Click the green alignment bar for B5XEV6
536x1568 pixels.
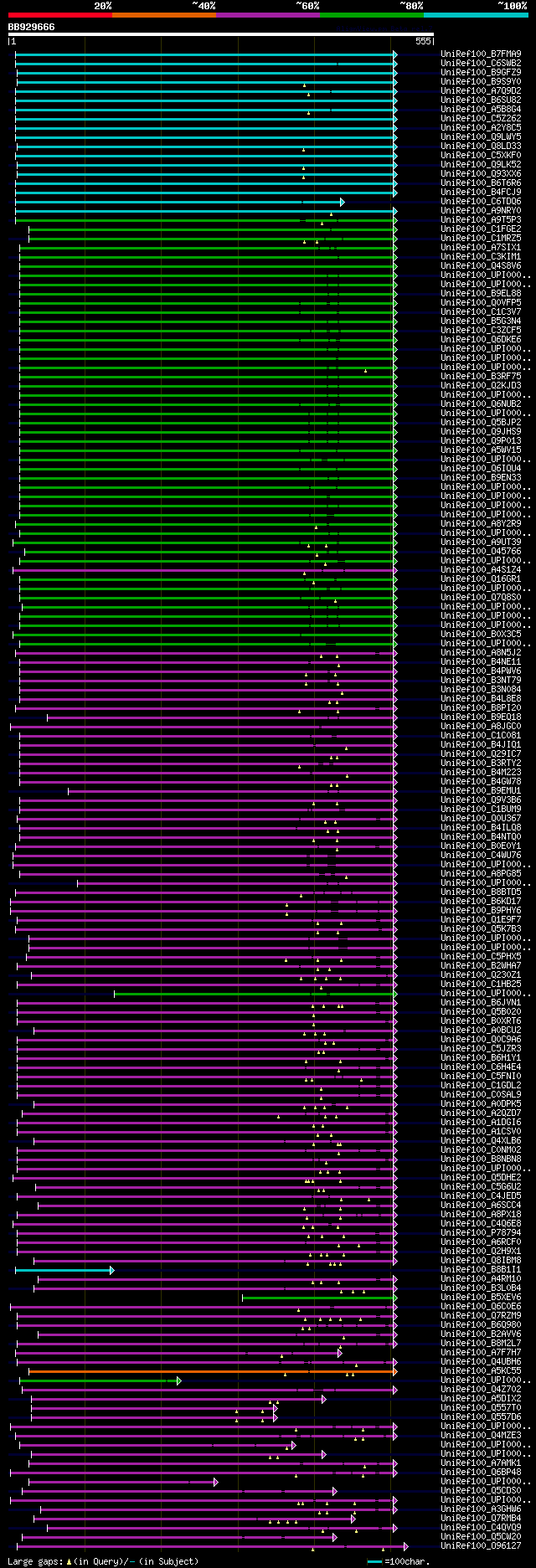point(319,1298)
